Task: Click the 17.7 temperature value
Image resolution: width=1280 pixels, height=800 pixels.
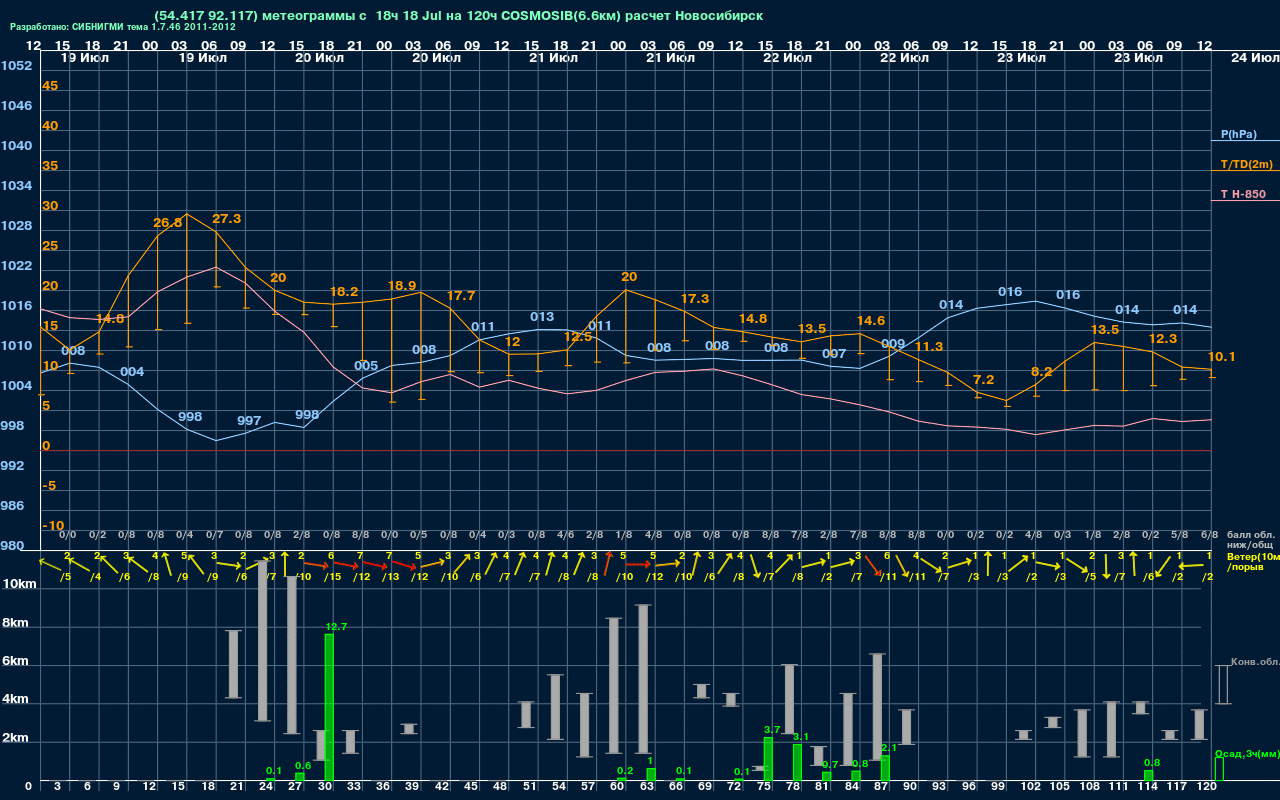Action: pyautogui.click(x=461, y=295)
